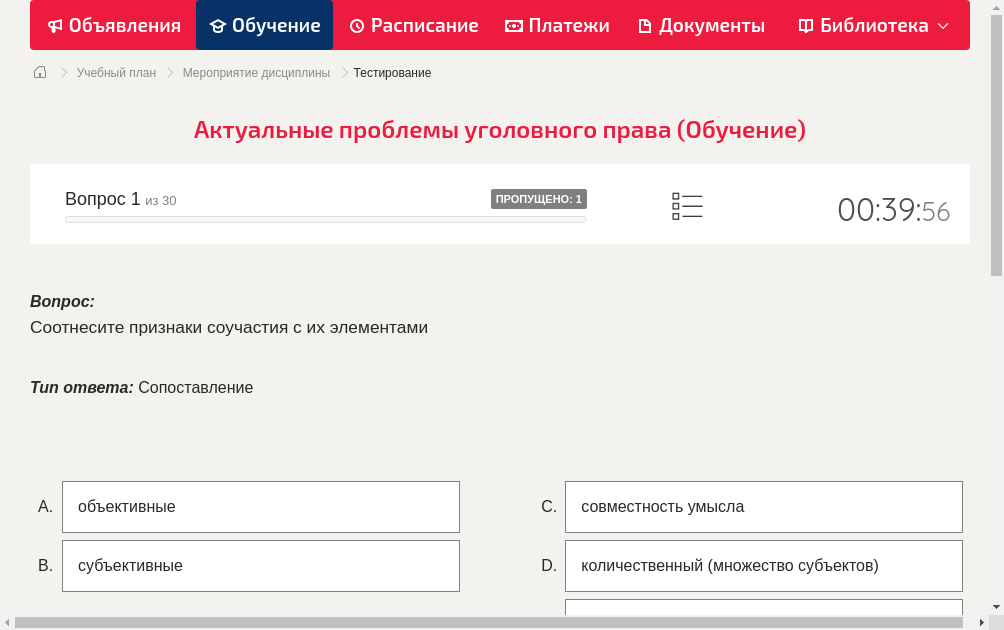Click the ПРОПУЩЕНО: 1 badge
This screenshot has width=1004, height=630.
pos(540,199)
